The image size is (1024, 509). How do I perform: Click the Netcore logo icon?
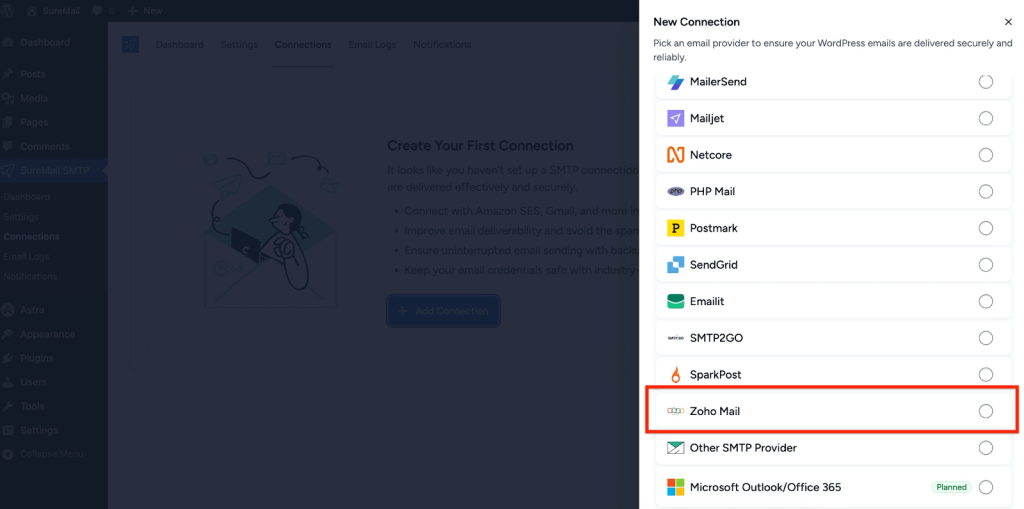tap(675, 155)
